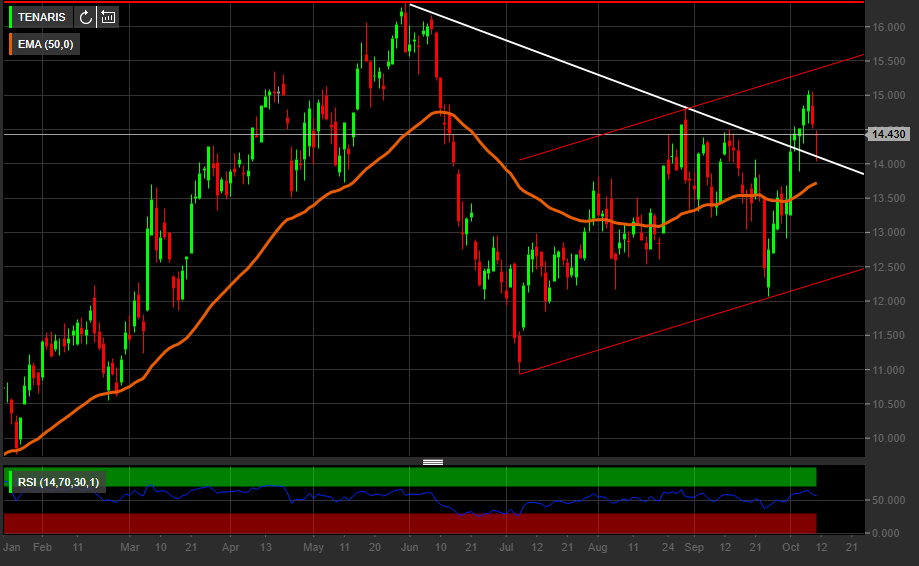Viewport: 919px width, 566px height.
Task: Select the RSI (14,70,30,1) indicator label
Action: coord(58,483)
